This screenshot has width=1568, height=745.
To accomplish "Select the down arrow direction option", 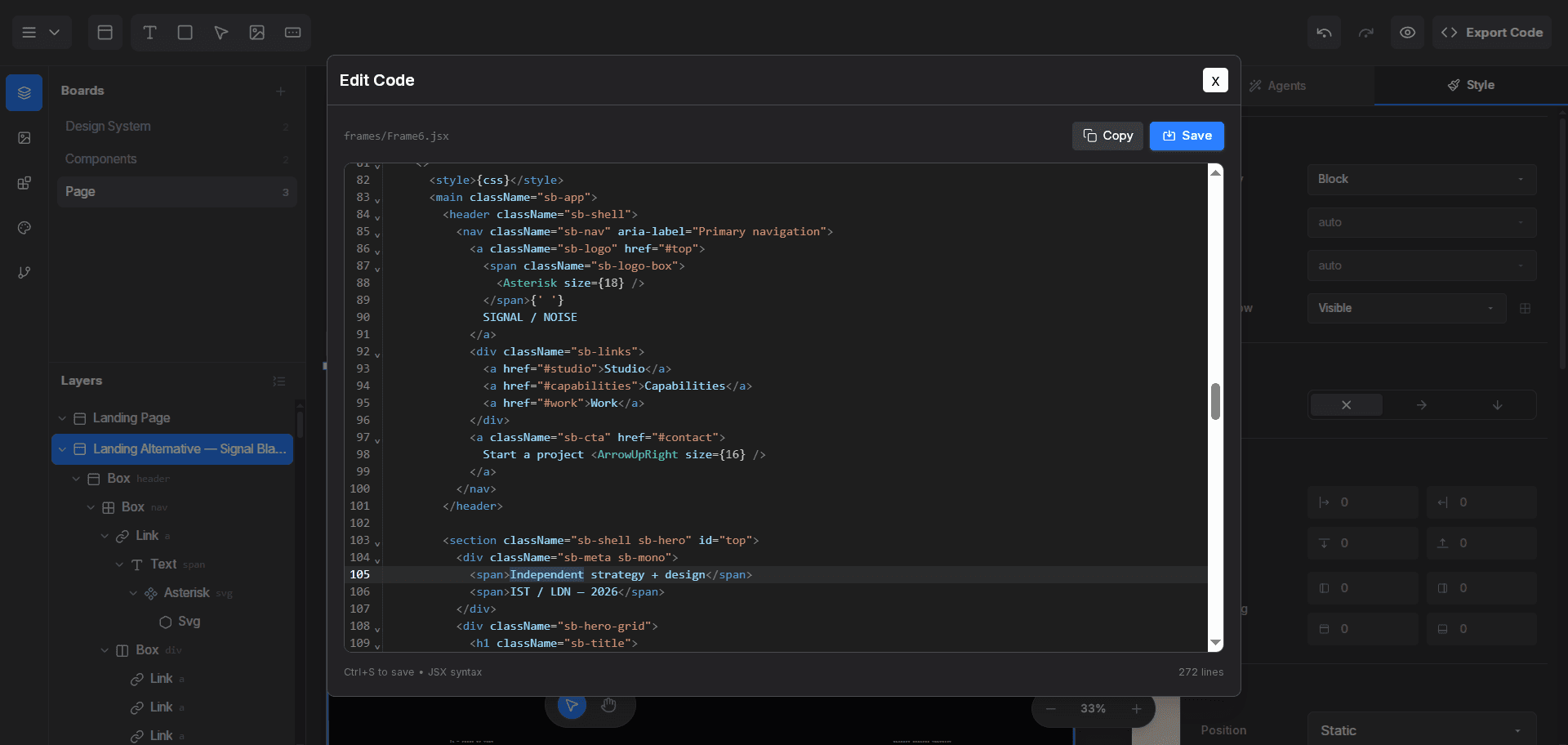I will click(1498, 405).
